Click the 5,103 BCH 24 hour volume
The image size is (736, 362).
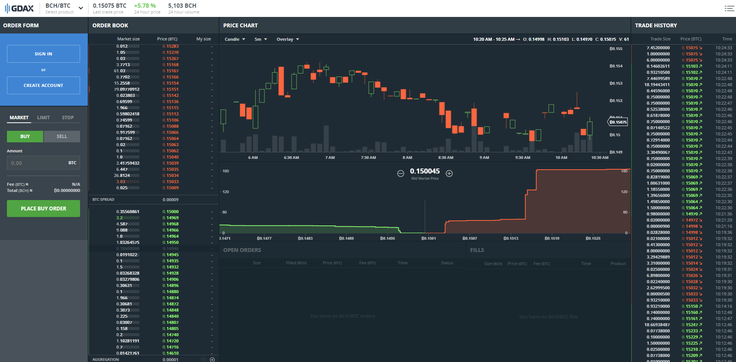182,6
